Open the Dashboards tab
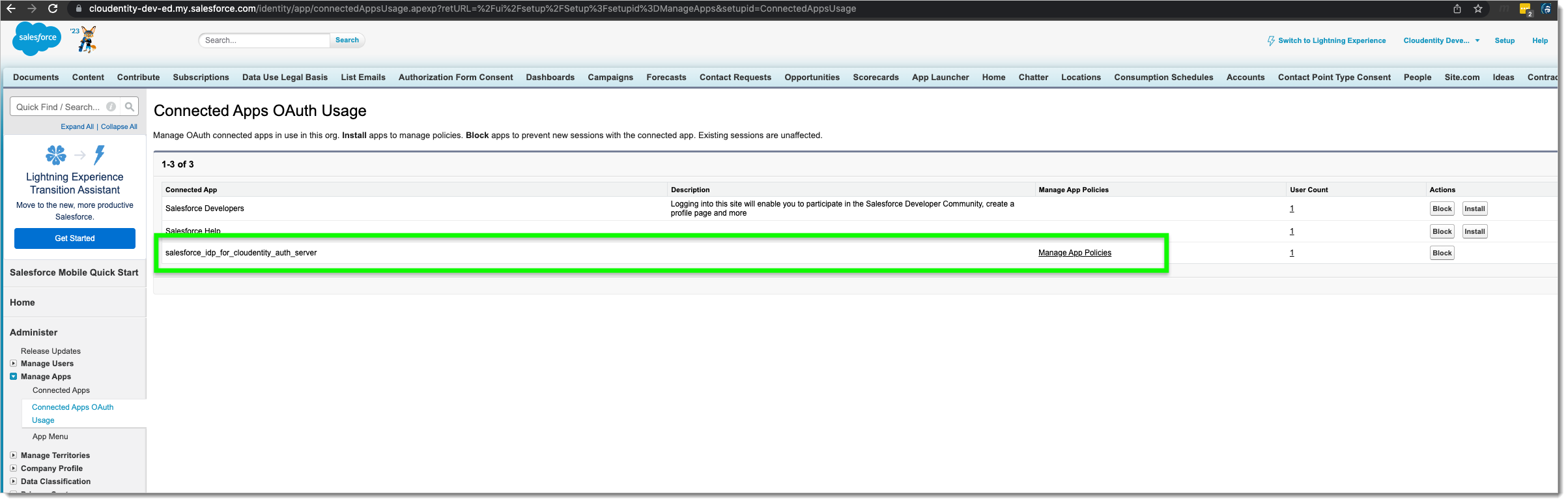This screenshot has height=503, width=1568. coord(550,77)
